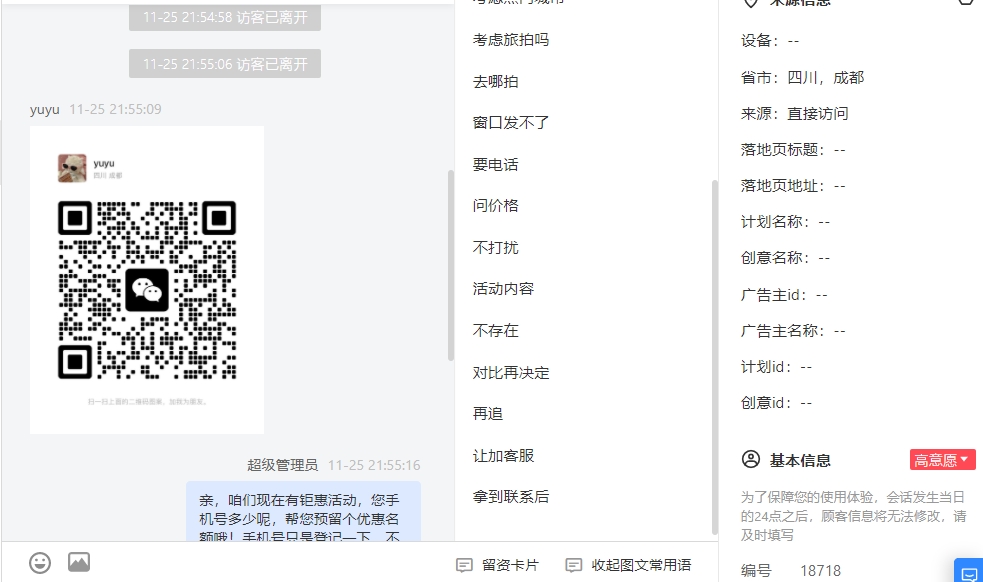Collapse quick replies via 收起图文常用语
Image resolution: width=983 pixels, height=582 pixels.
(628, 565)
